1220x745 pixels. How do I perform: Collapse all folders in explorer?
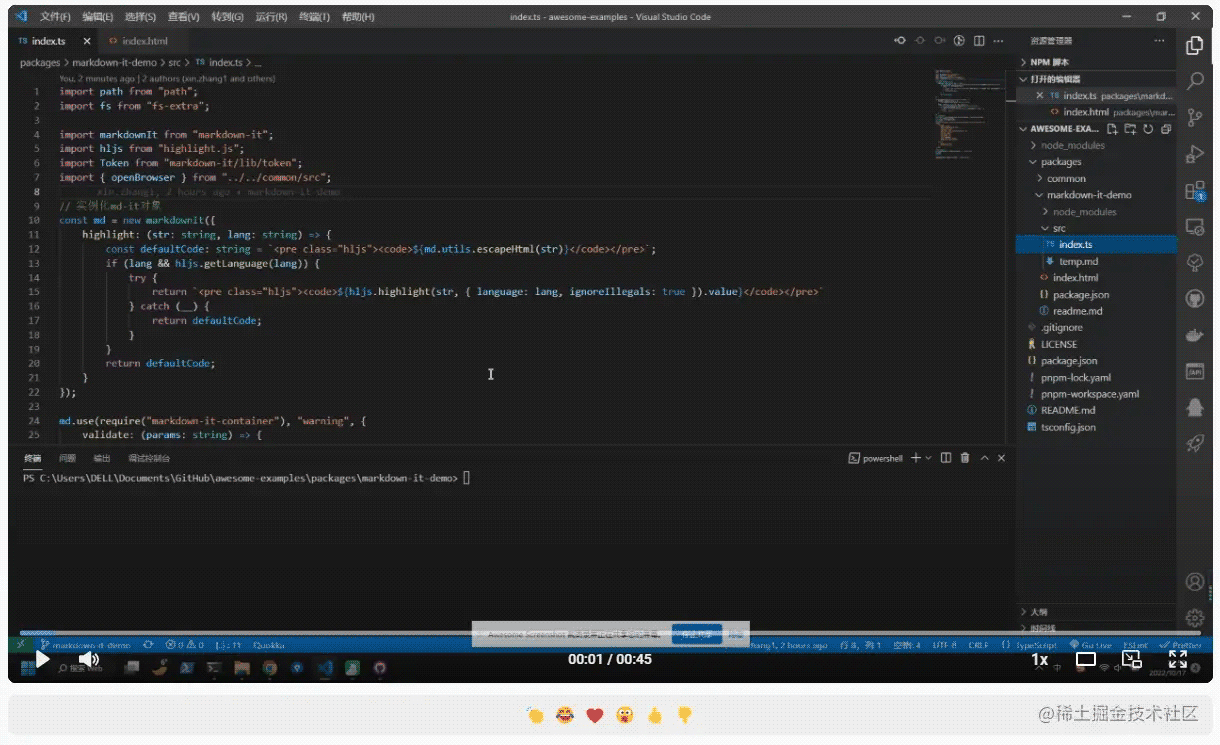(x=1166, y=129)
